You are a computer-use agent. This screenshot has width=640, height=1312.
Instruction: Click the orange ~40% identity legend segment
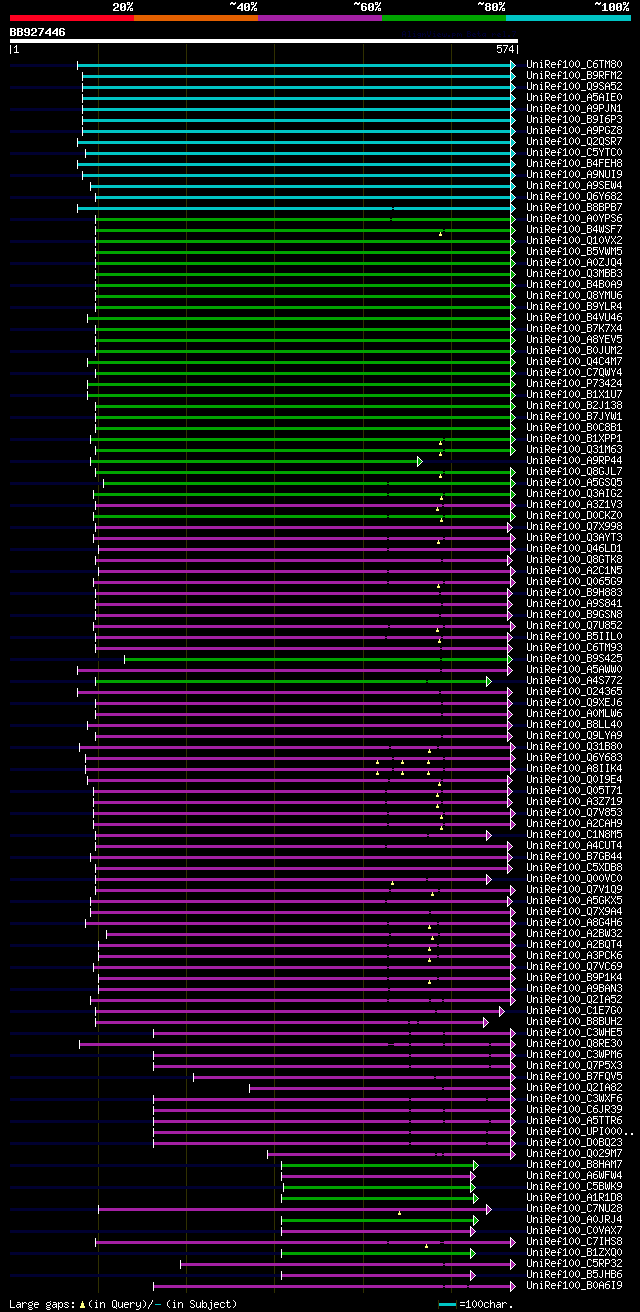click(196, 18)
